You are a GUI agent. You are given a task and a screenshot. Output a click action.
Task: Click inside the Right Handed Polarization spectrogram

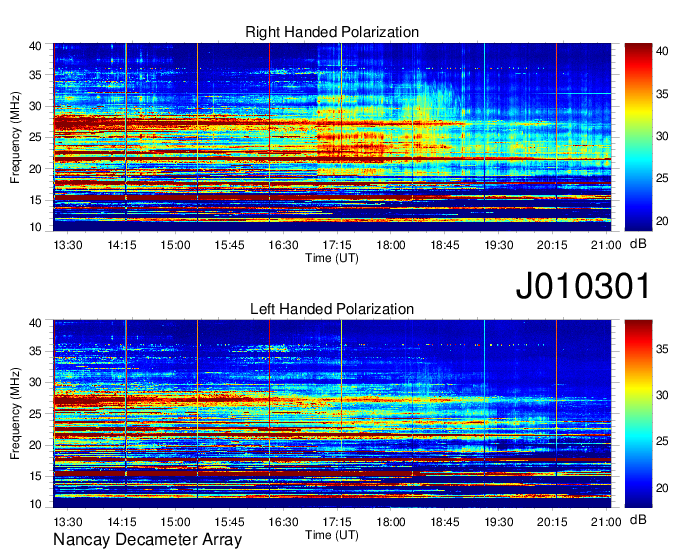pos(332,137)
